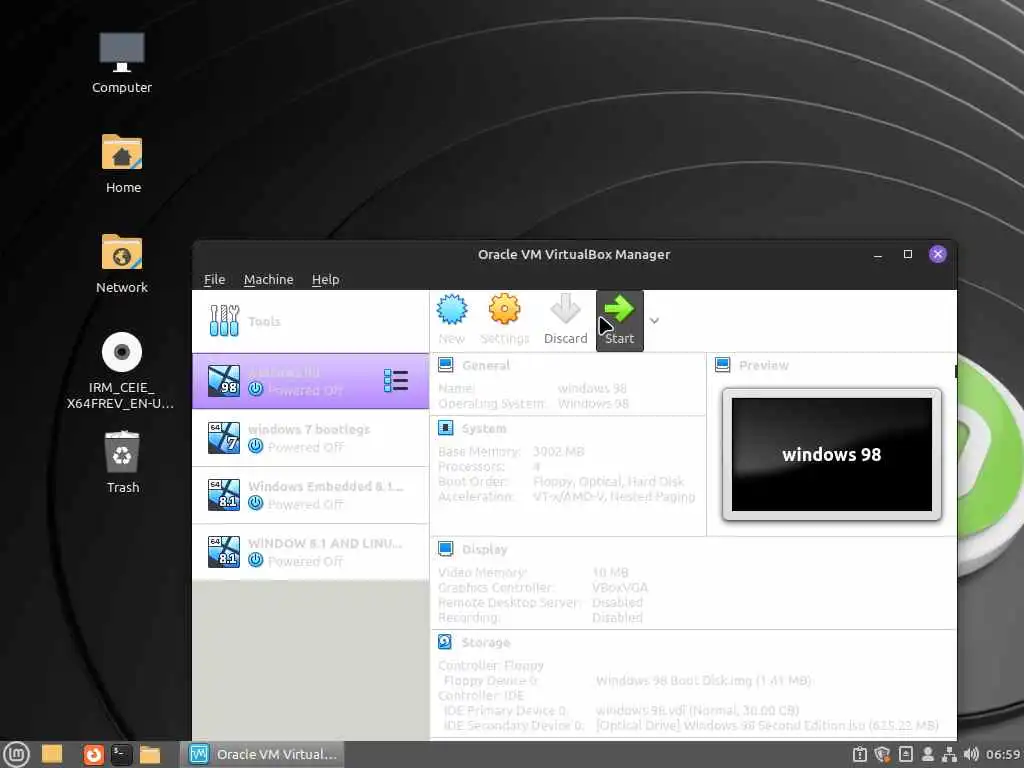Open the windows 98 machine menu list icon
The image size is (1024, 768).
(396, 381)
